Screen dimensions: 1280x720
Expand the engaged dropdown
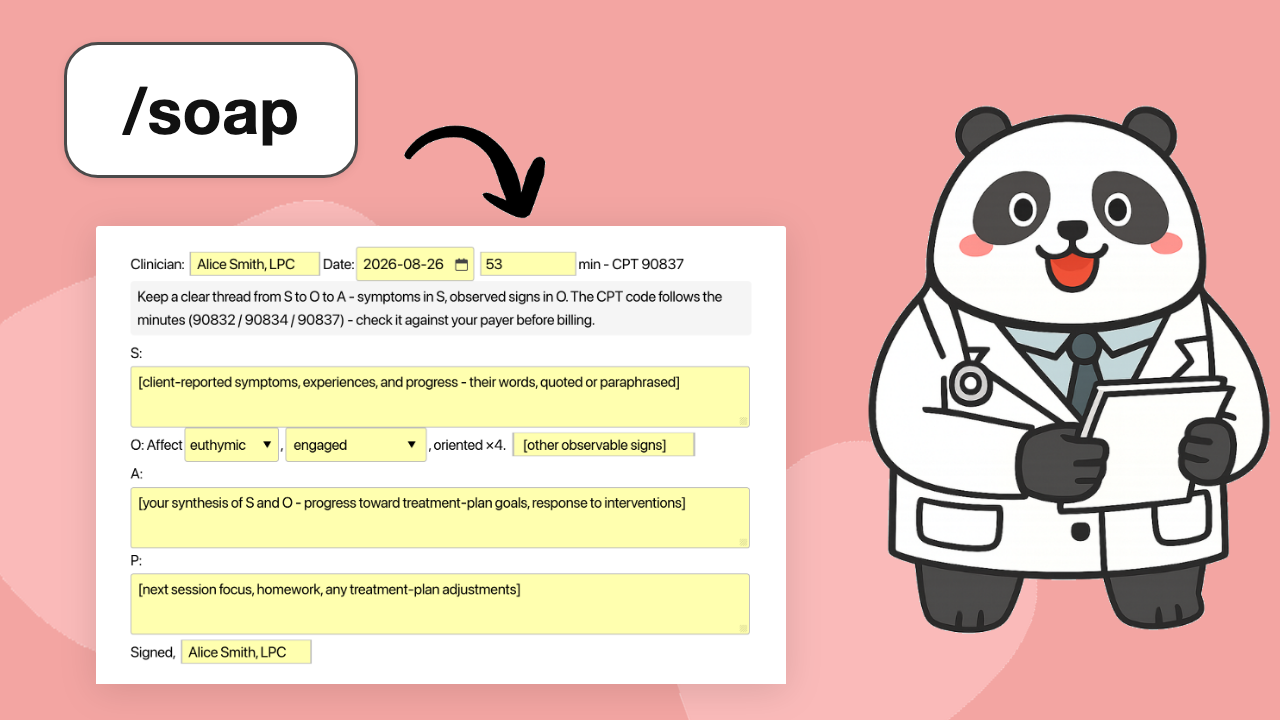pyautogui.click(x=356, y=445)
